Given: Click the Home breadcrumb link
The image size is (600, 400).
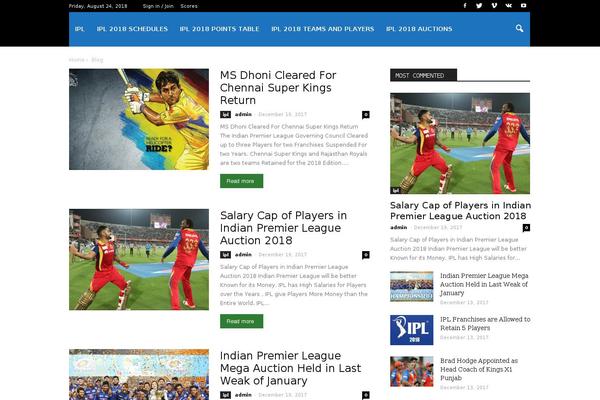Looking at the screenshot, I should pos(77,60).
